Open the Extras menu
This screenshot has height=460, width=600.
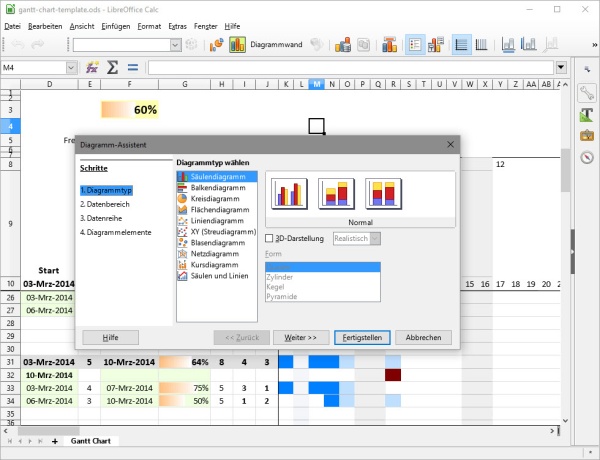click(x=178, y=26)
